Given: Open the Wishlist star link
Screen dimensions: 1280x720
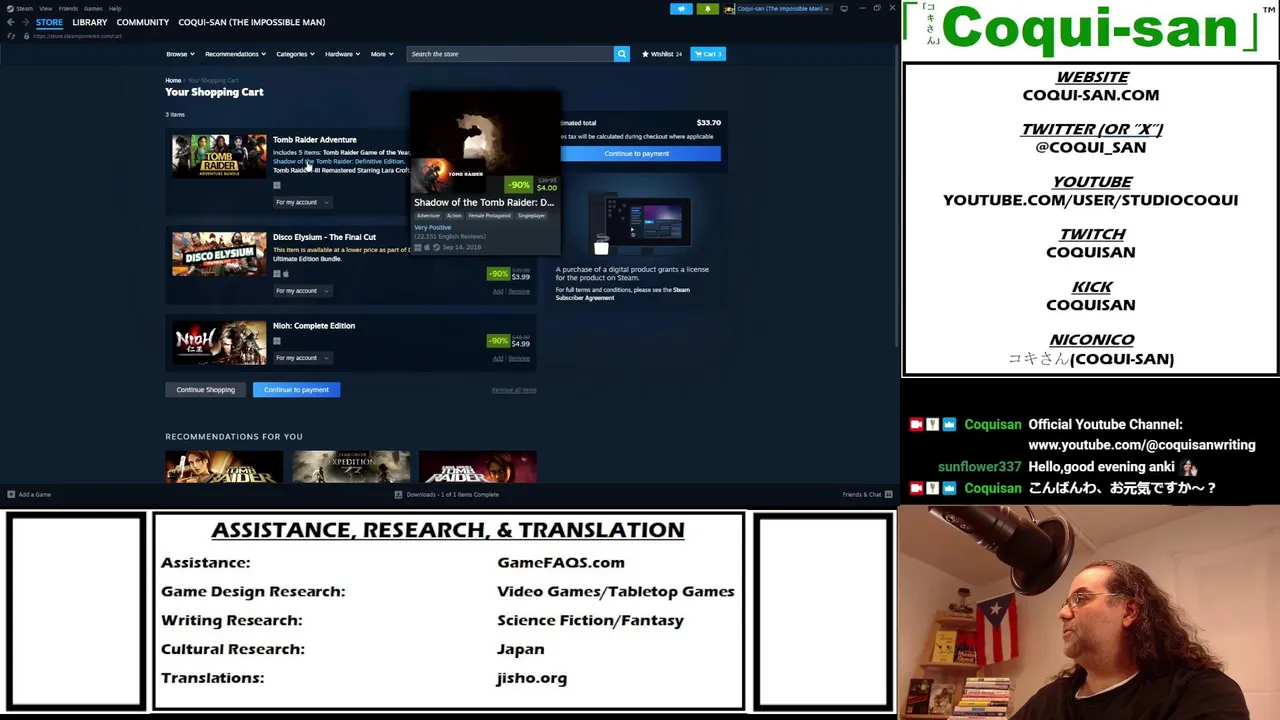Looking at the screenshot, I should [661, 54].
